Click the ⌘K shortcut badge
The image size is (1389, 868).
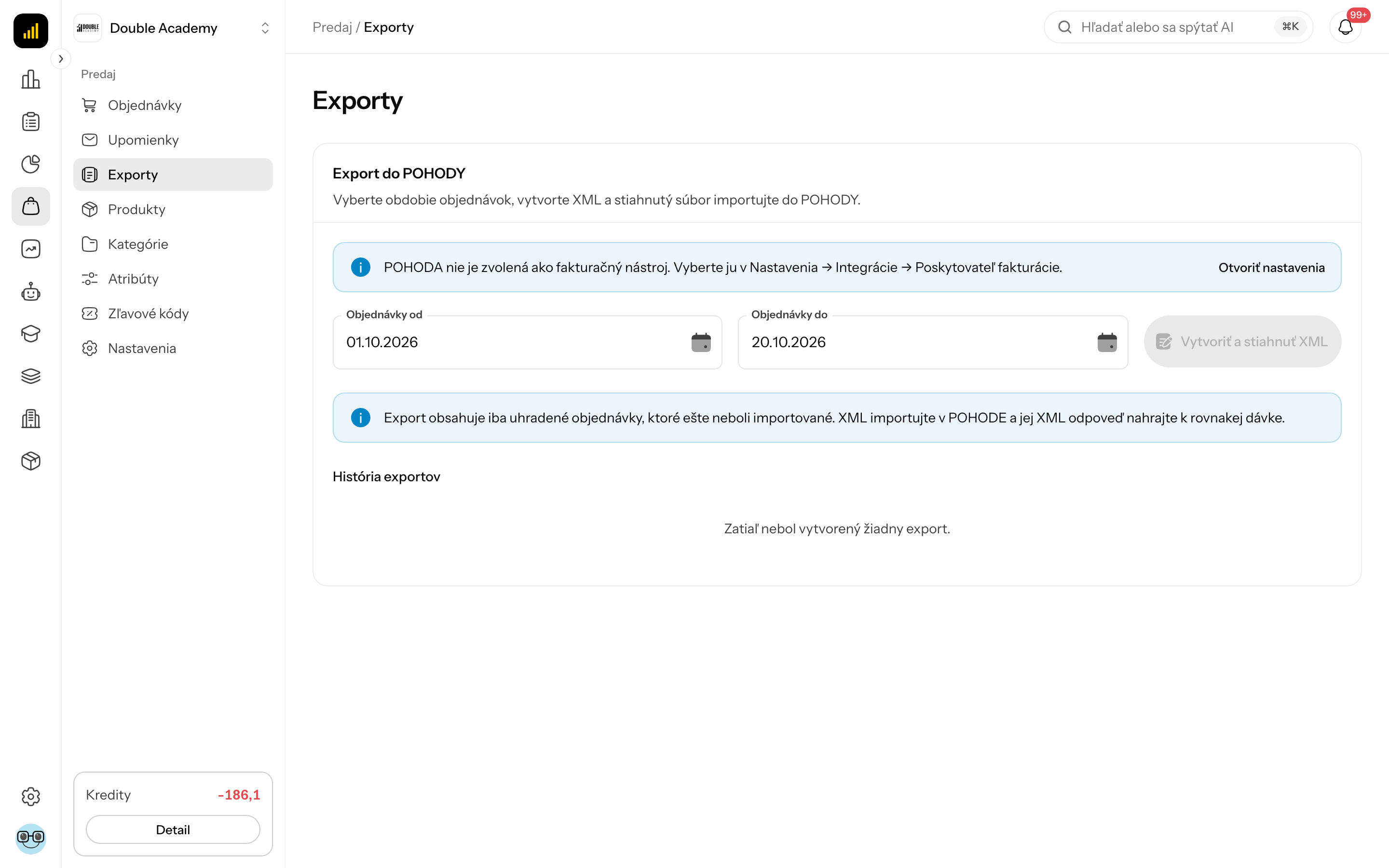point(1290,27)
